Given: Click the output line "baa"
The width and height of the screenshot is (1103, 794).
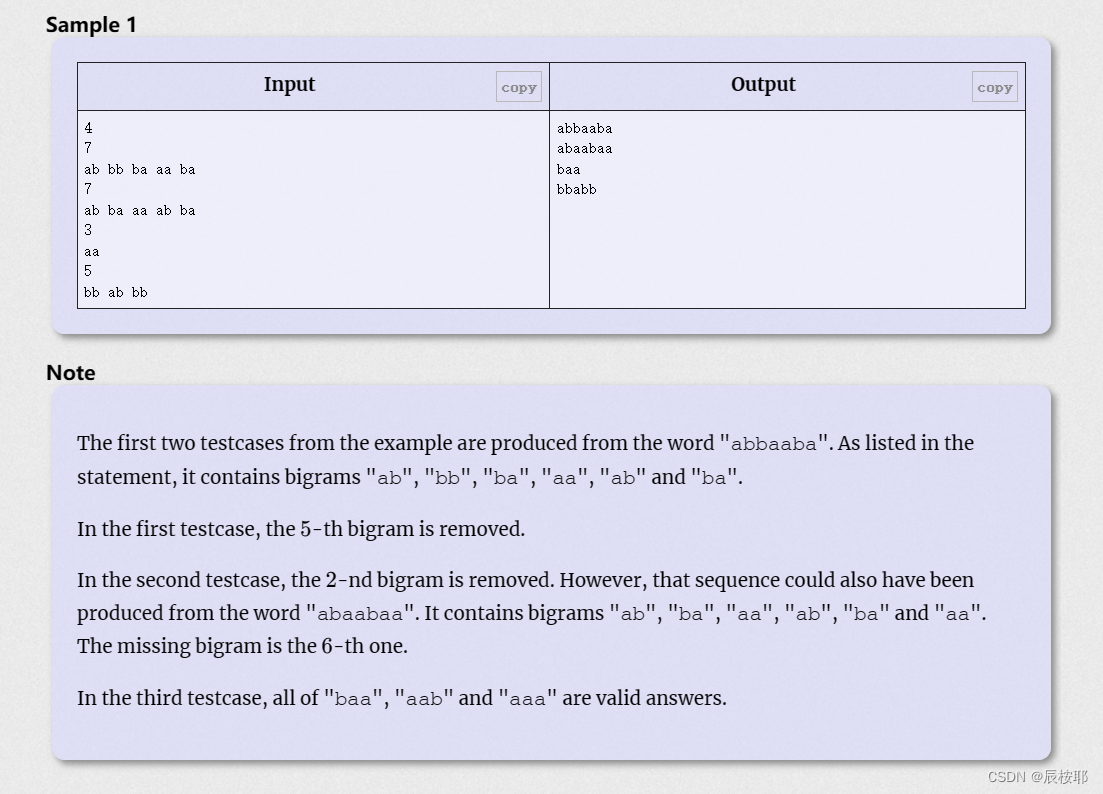Looking at the screenshot, I should click(x=568, y=169).
